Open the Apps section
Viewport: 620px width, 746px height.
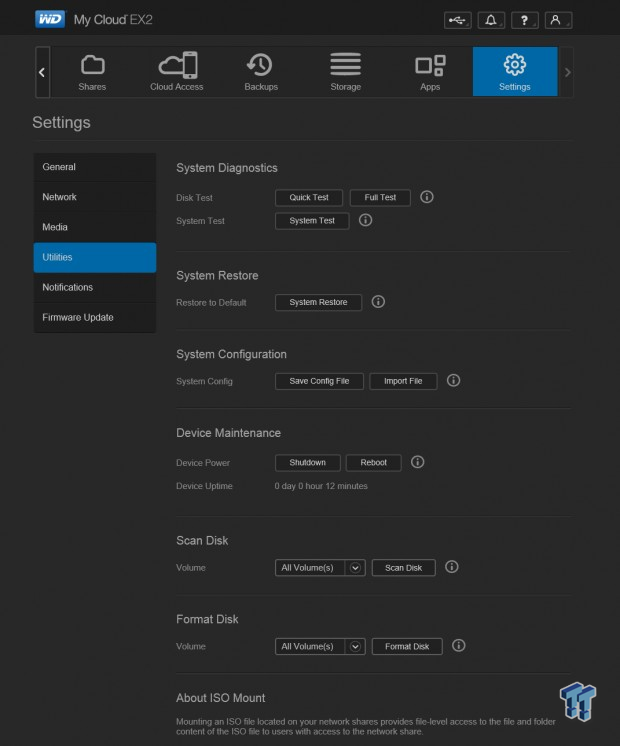click(x=430, y=72)
